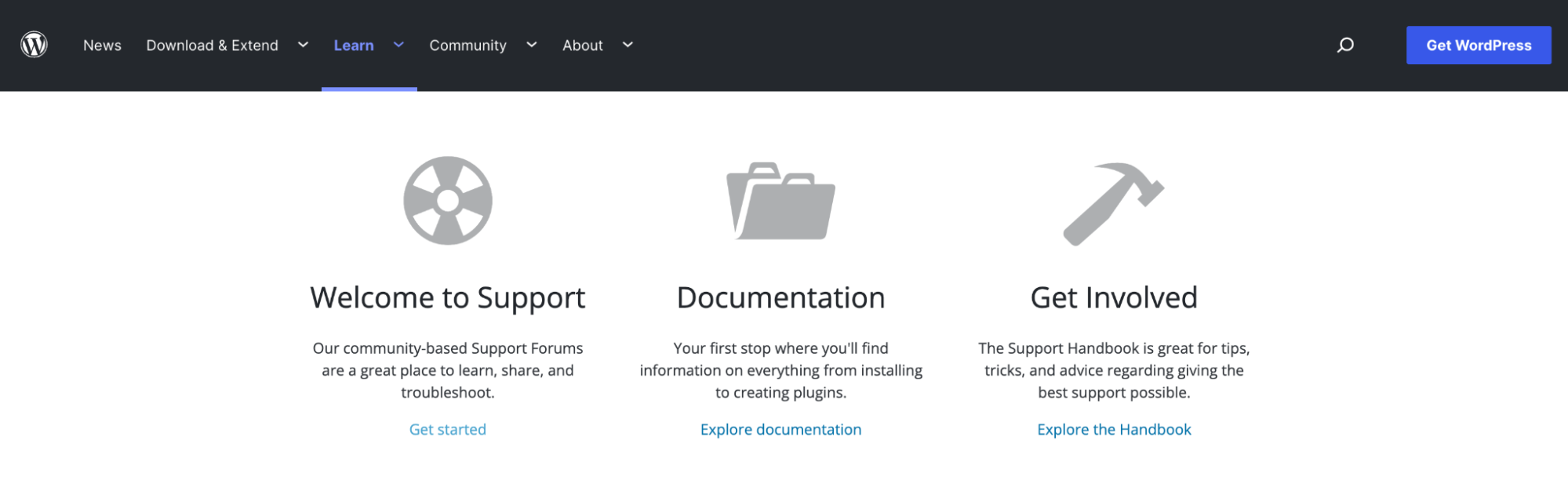
Task: Click the Get WordPress button
Action: point(1479,45)
